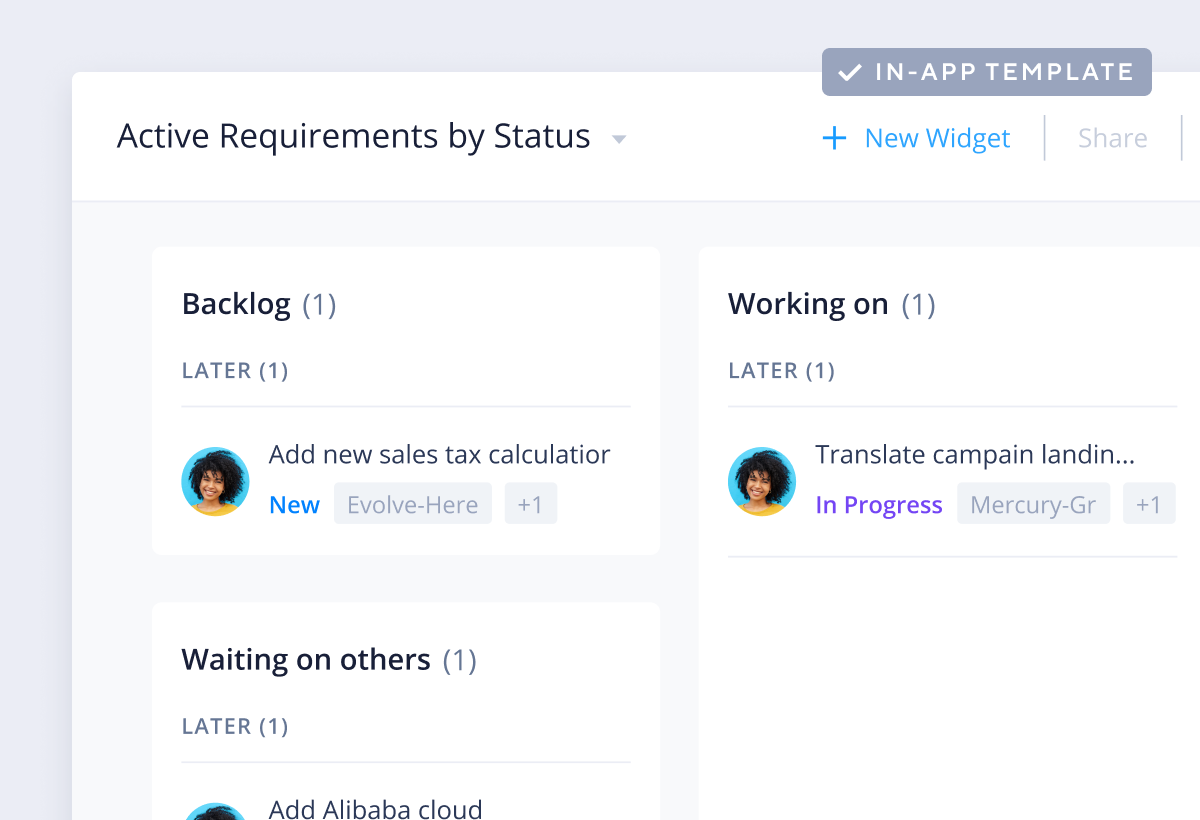Show more tags on Translate campain card
1200x820 pixels.
click(1149, 504)
